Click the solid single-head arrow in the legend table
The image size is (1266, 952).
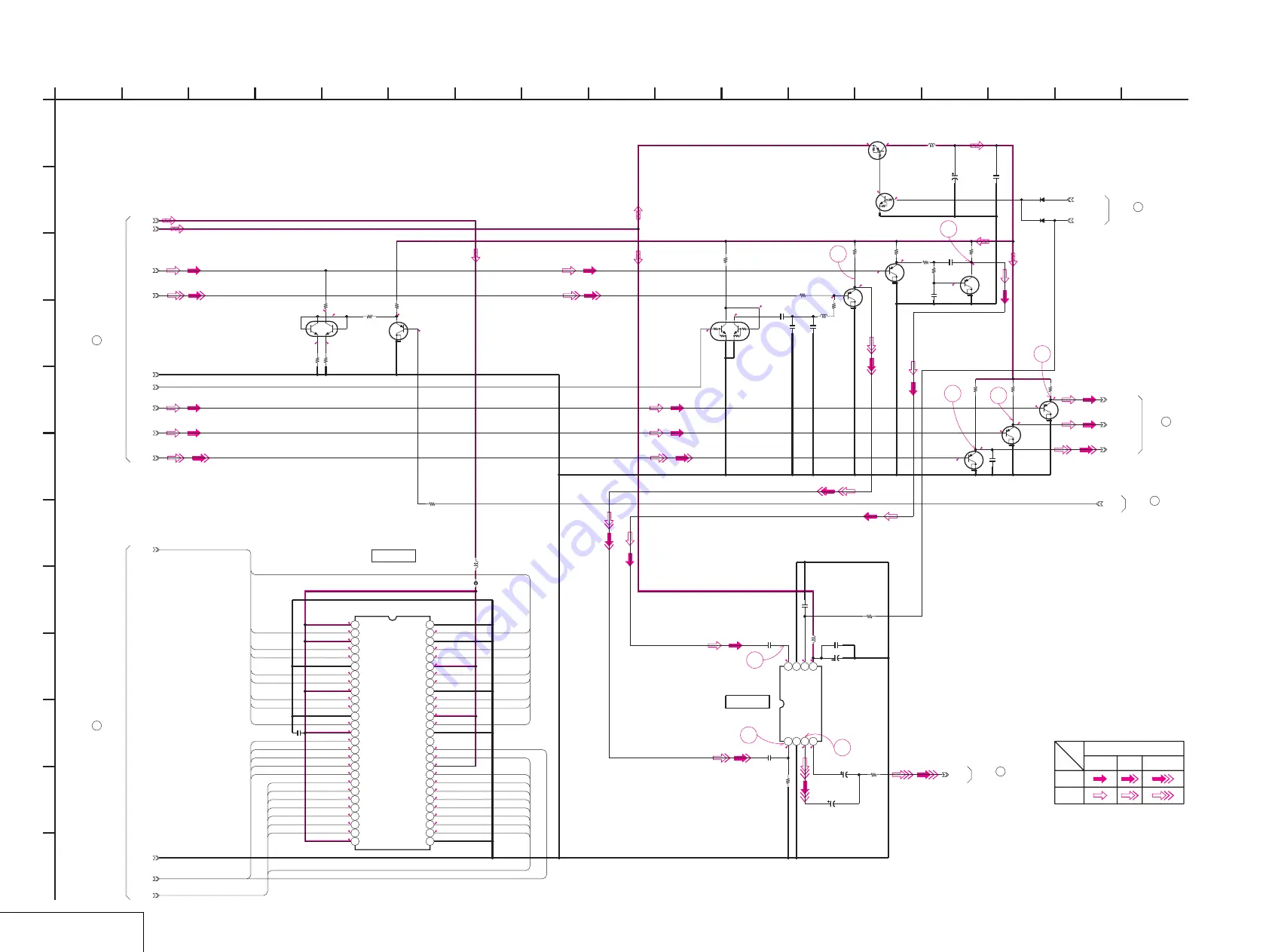coord(1099,779)
